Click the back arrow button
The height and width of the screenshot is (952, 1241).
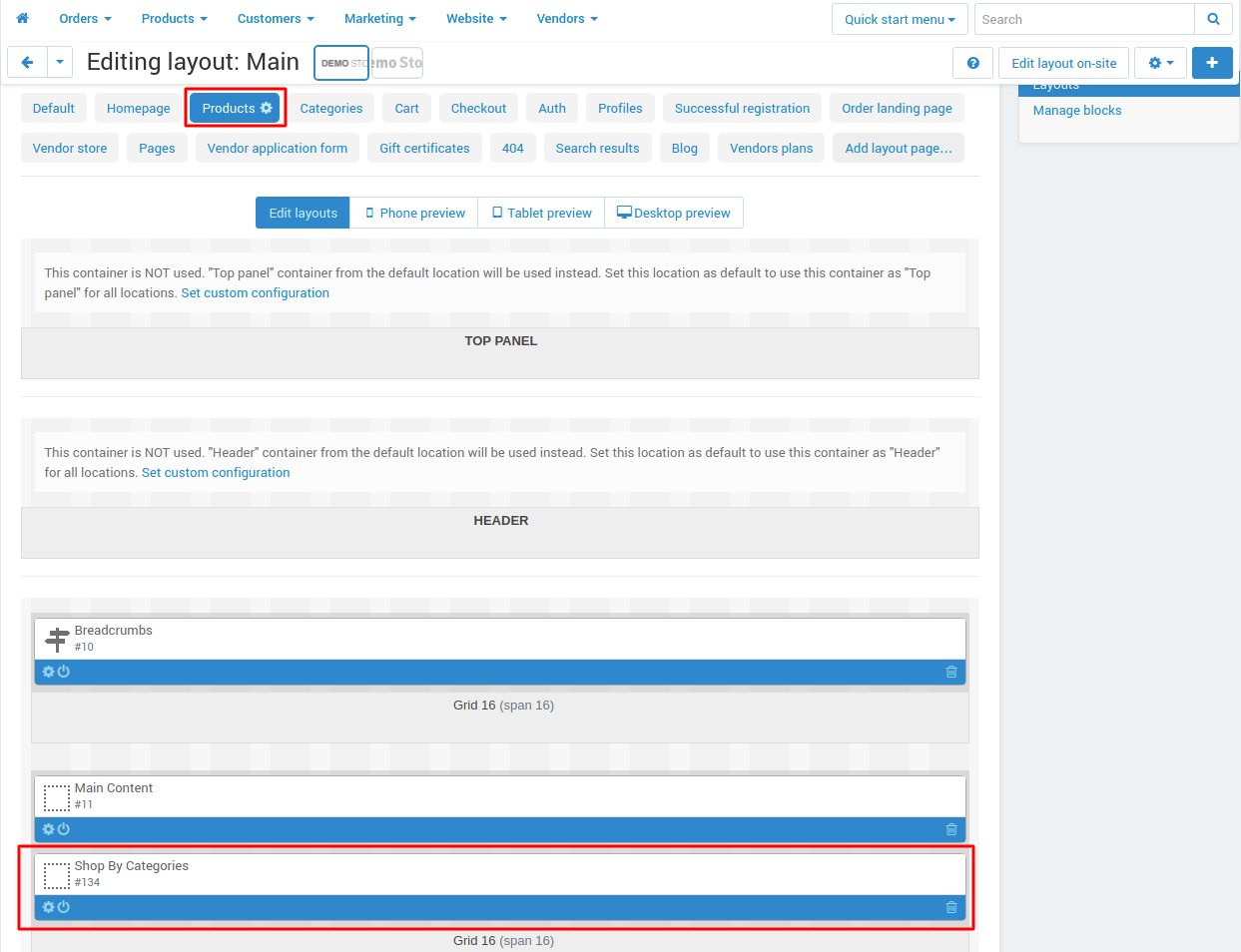[x=27, y=62]
